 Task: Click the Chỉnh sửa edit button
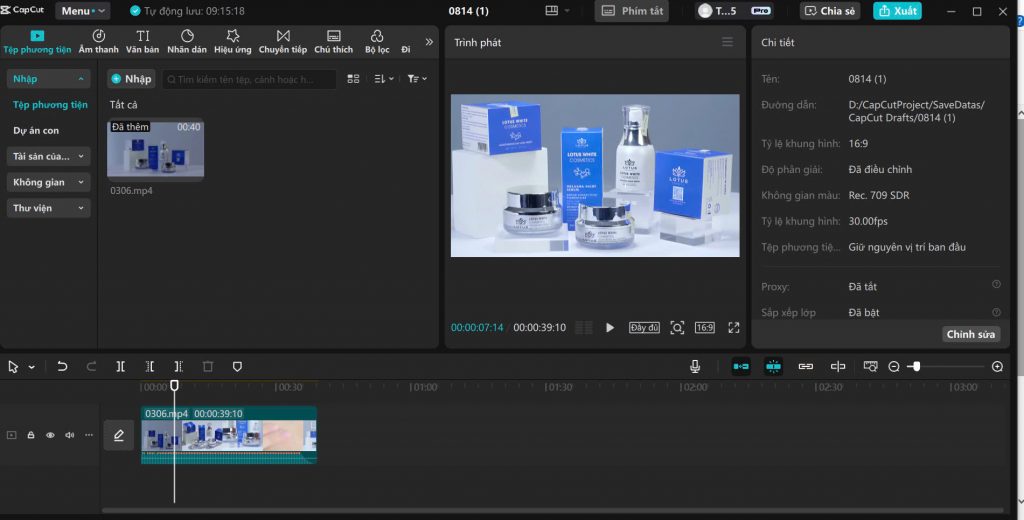[971, 334]
